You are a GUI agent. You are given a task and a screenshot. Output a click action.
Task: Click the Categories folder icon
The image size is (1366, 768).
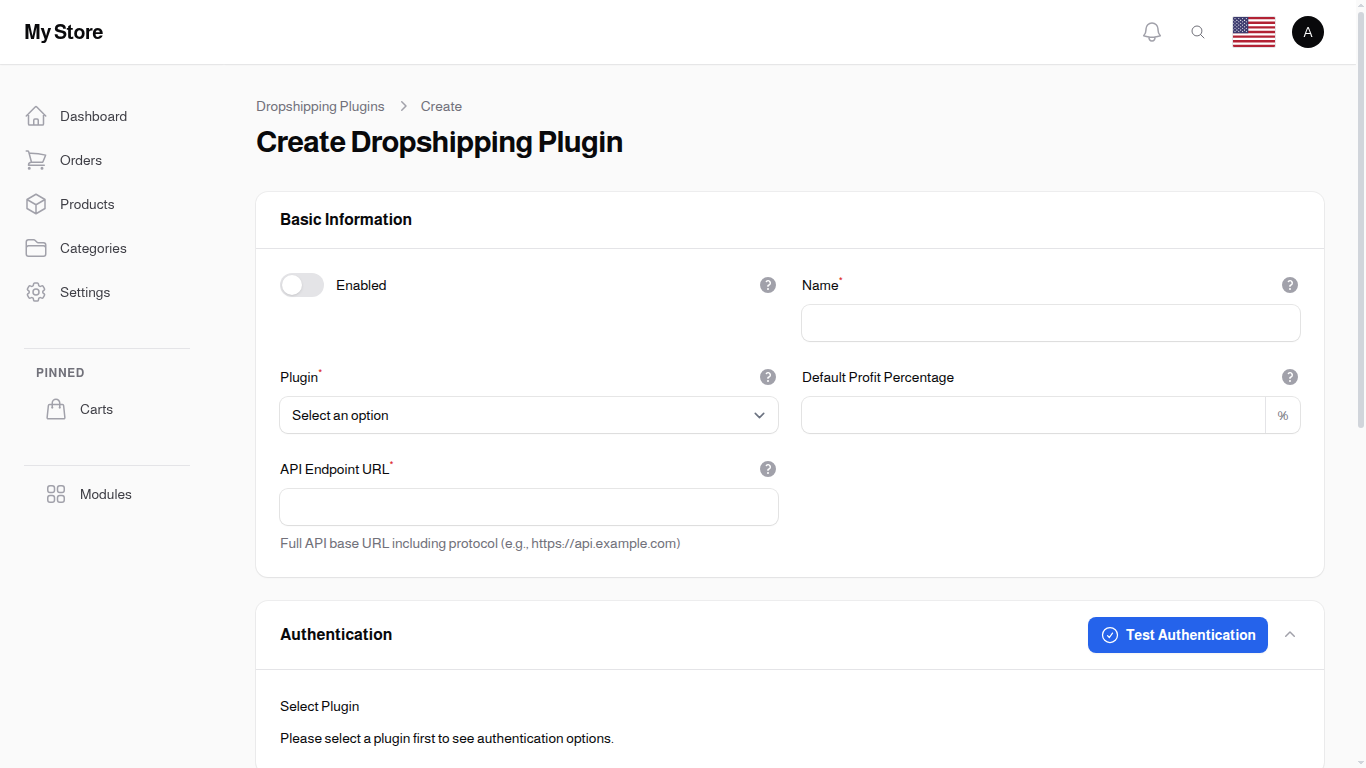coord(36,248)
